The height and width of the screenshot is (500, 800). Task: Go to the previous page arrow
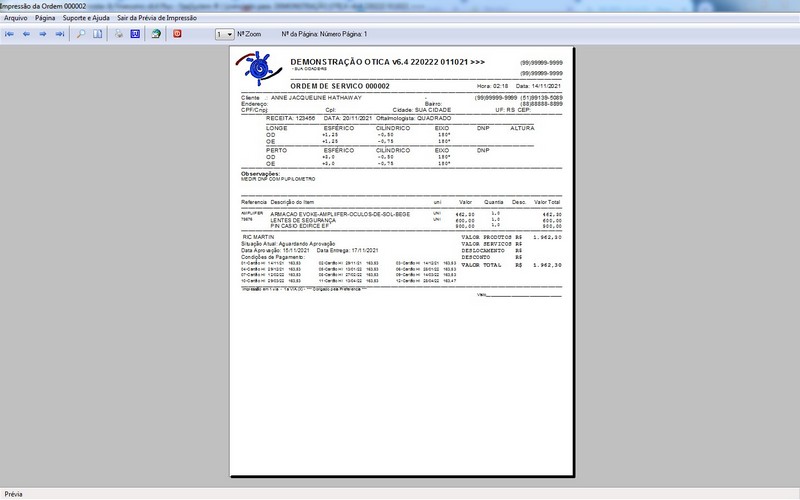click(x=26, y=34)
